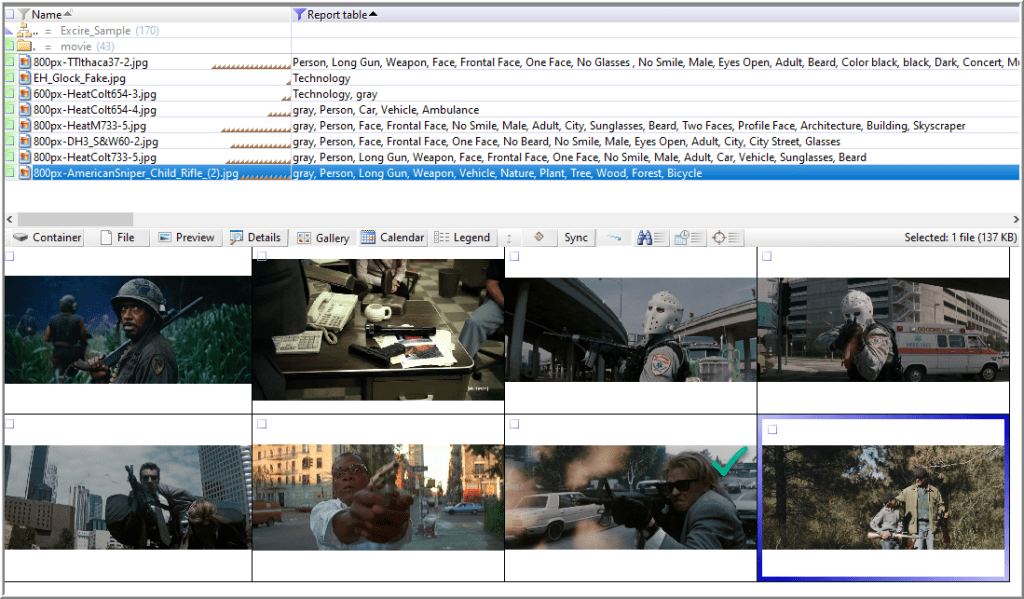Click the Name column filter funnel icon
Image resolution: width=1024 pixels, height=599 pixels.
coord(23,15)
